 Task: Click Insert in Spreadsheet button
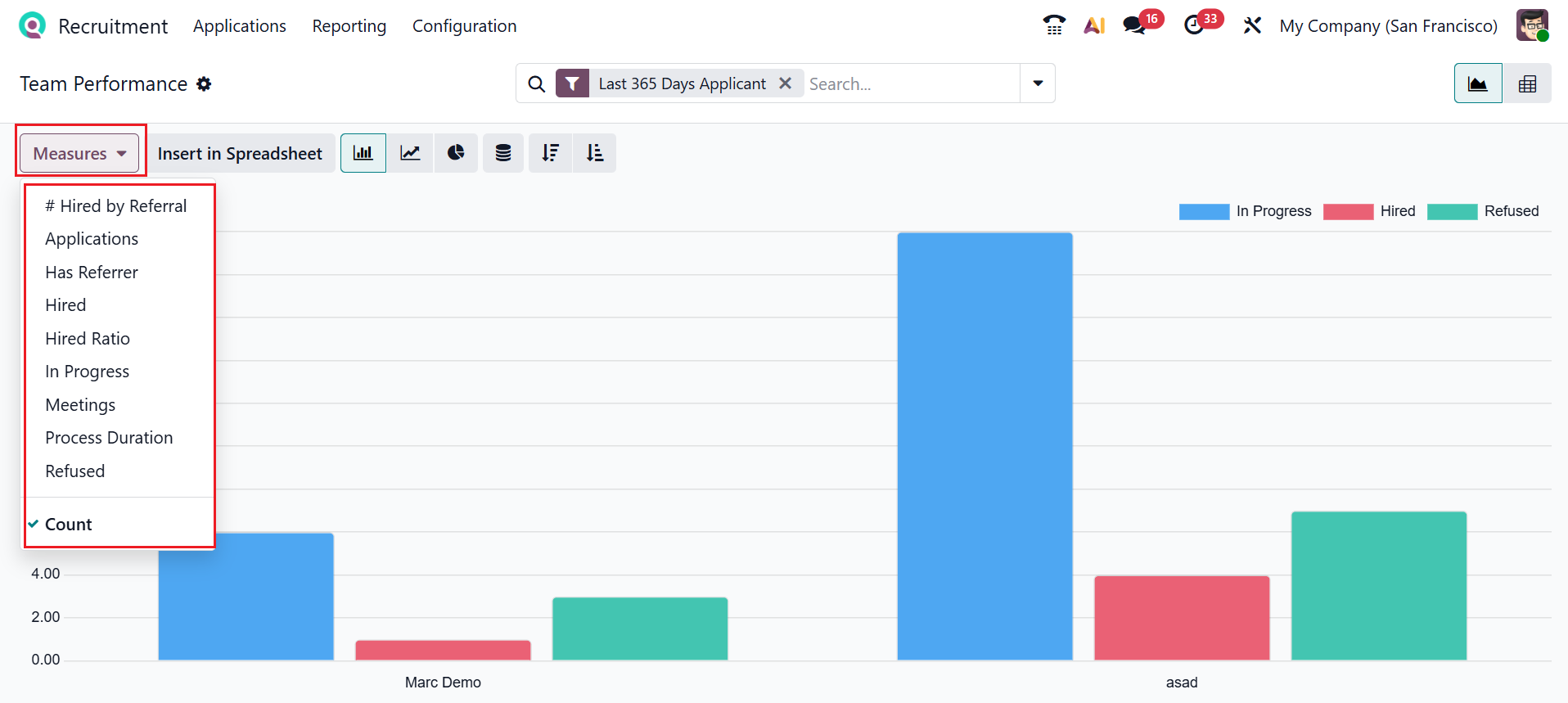(240, 153)
